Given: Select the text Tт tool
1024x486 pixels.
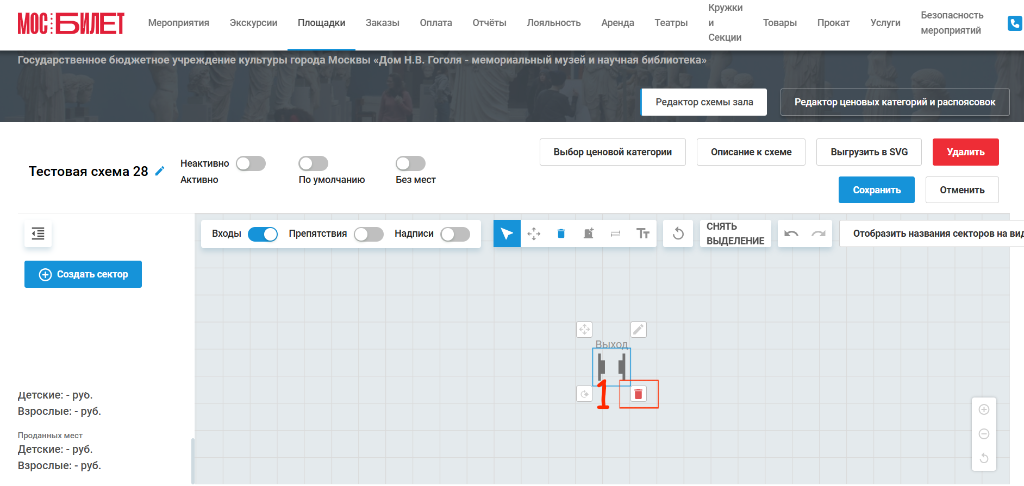Looking at the screenshot, I should click(x=643, y=234).
